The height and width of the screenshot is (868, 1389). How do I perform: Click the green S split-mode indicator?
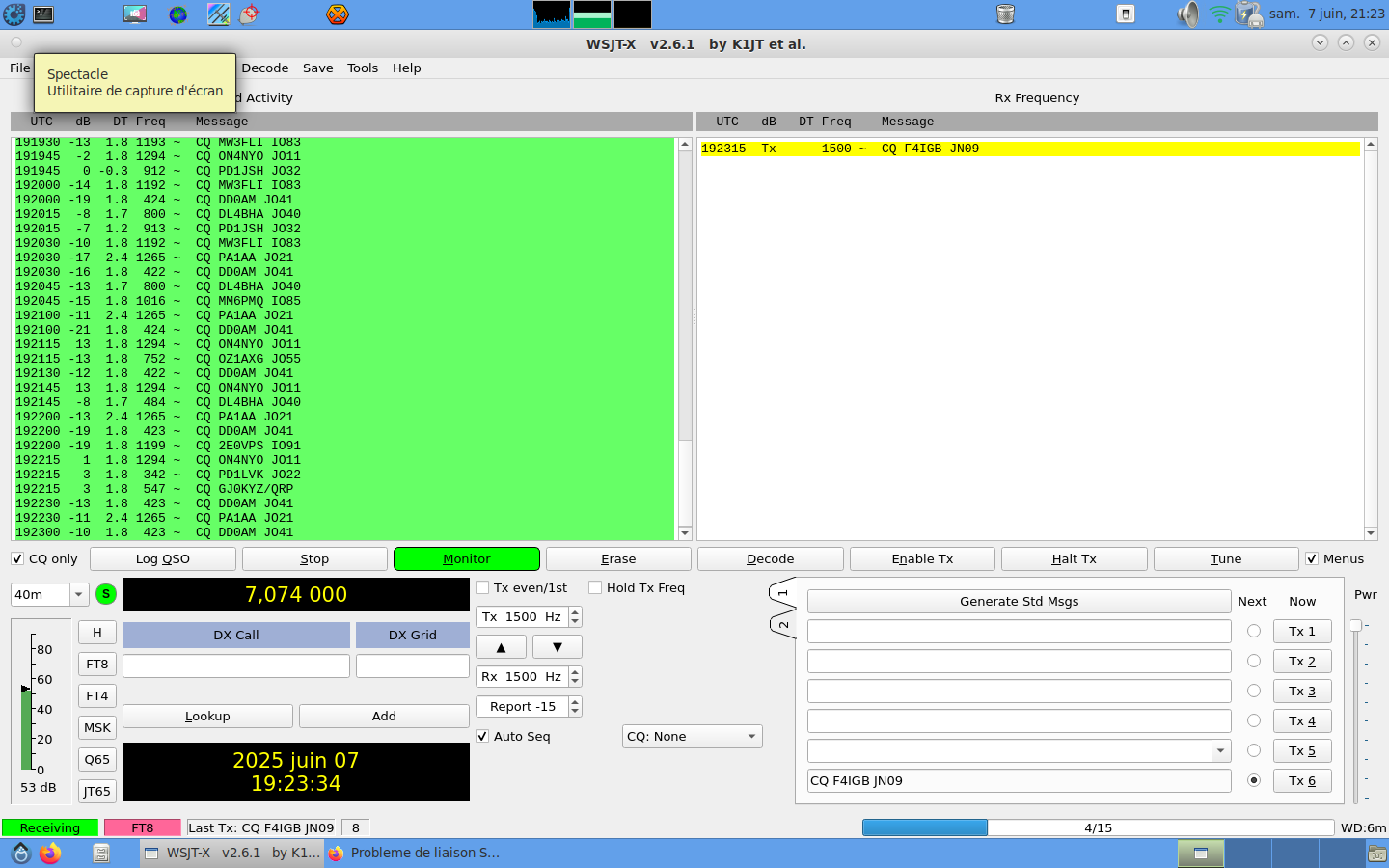coord(106,594)
